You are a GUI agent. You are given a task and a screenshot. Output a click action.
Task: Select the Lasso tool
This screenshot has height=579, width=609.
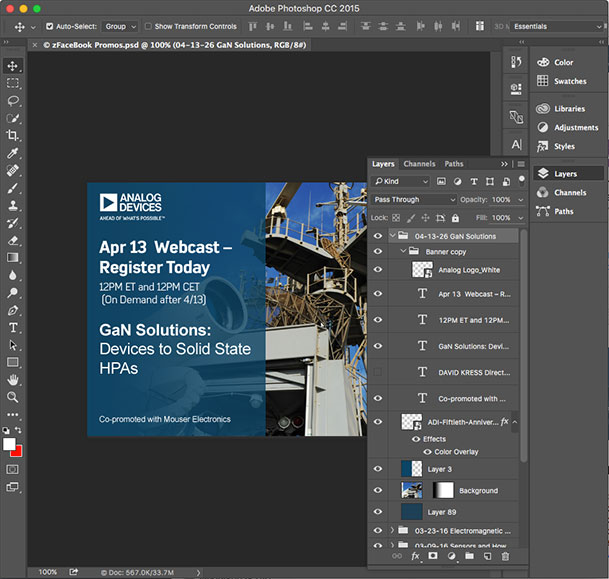coord(13,101)
